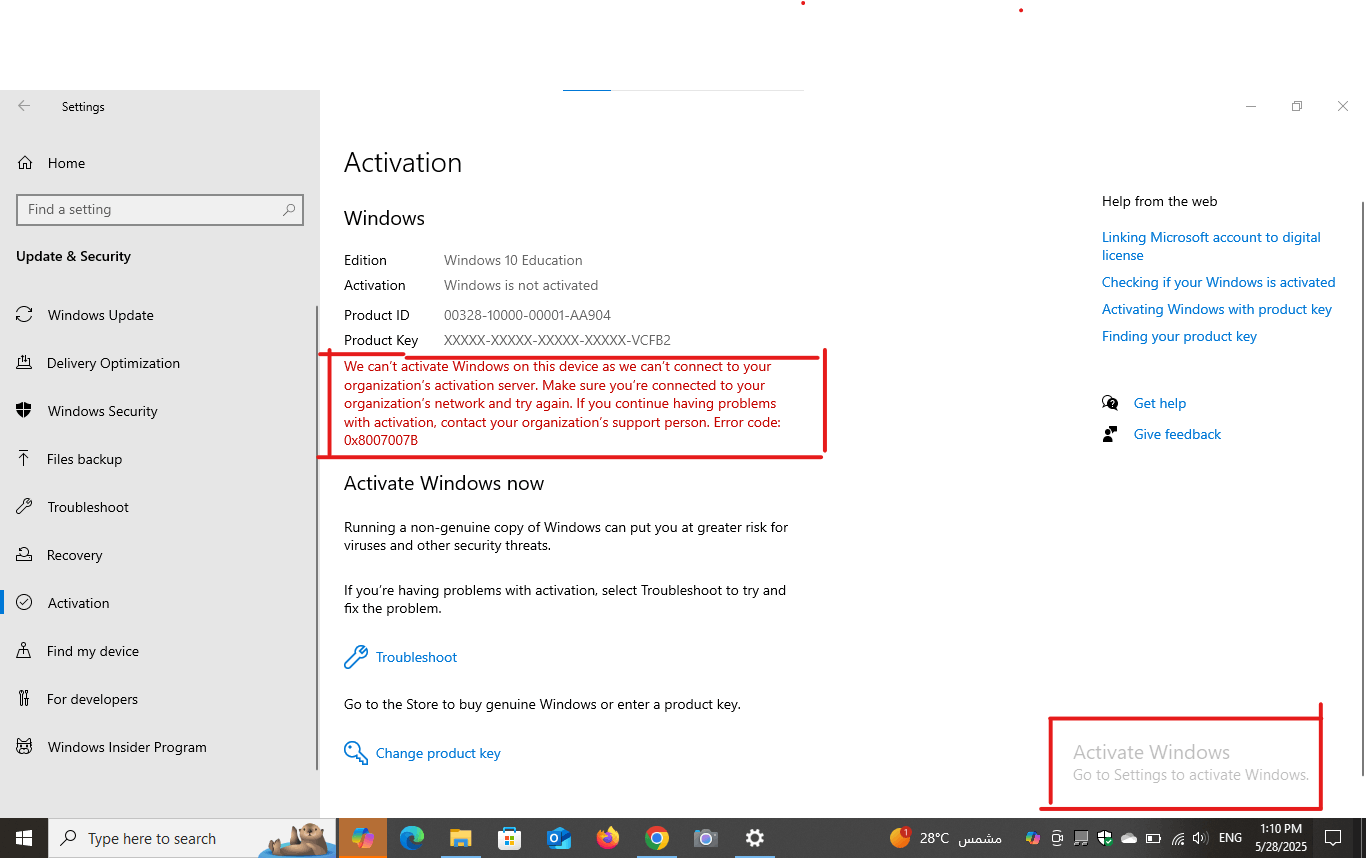
Task: Open the Wi-Fi network tray icon
Action: [1178, 838]
